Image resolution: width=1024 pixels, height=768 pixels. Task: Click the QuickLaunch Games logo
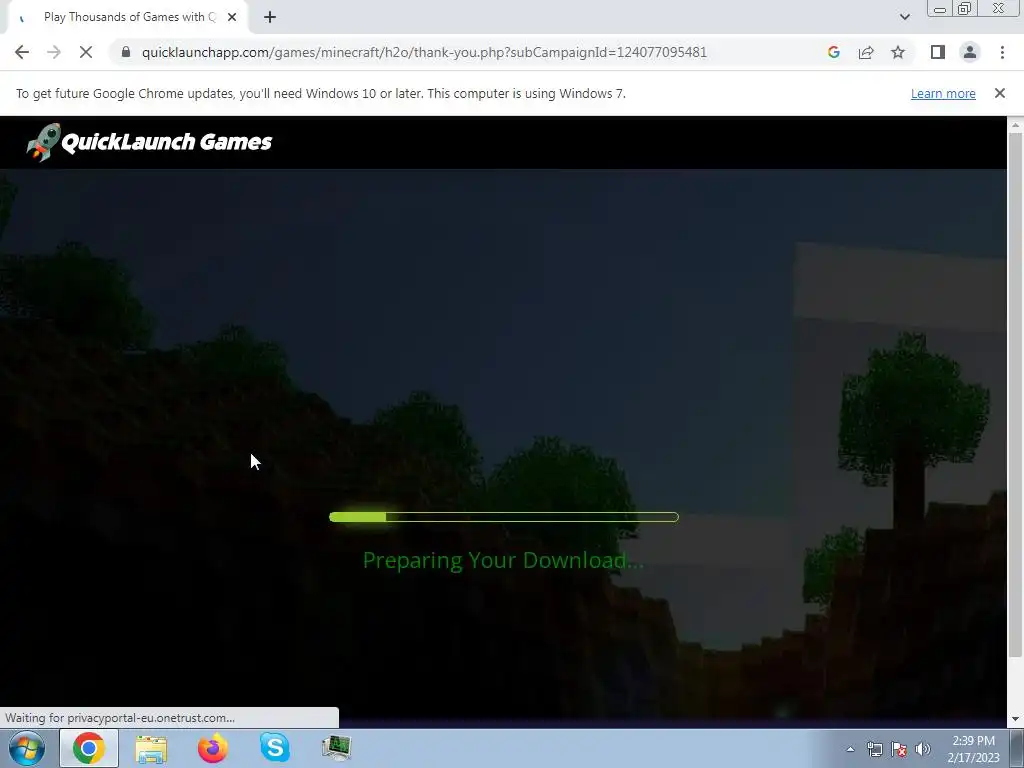point(149,142)
